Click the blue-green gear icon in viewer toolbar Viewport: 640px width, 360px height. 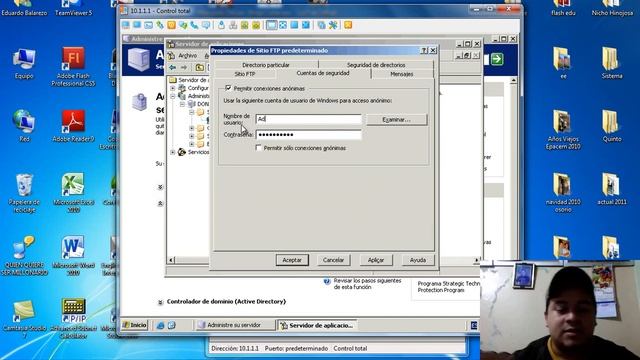333,25
